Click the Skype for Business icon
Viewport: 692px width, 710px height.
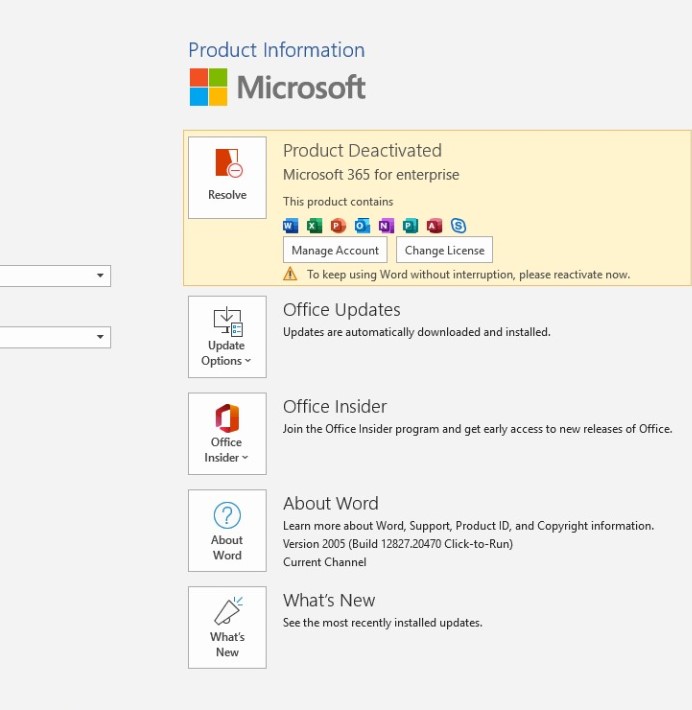458,225
